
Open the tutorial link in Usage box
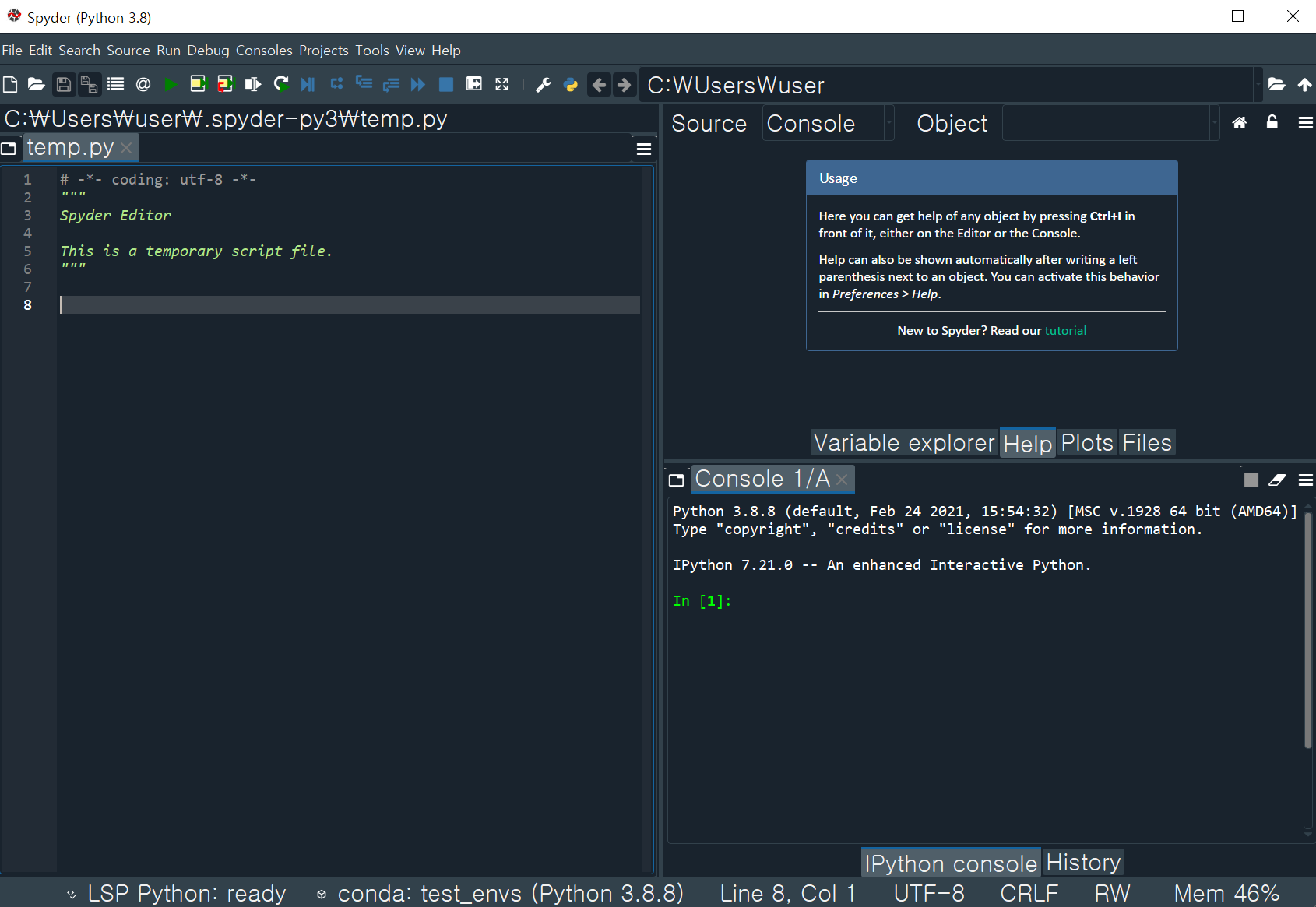point(1065,330)
